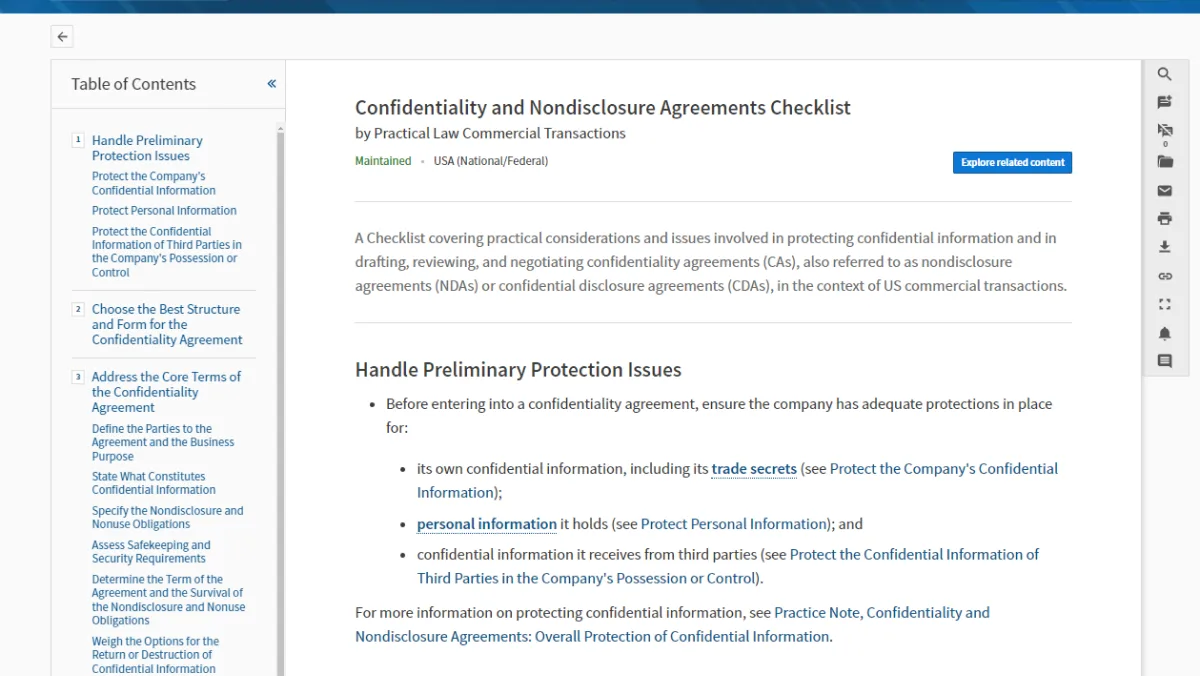Open the trade secrets glossary link
Image resolution: width=1200 pixels, height=676 pixels.
click(754, 469)
